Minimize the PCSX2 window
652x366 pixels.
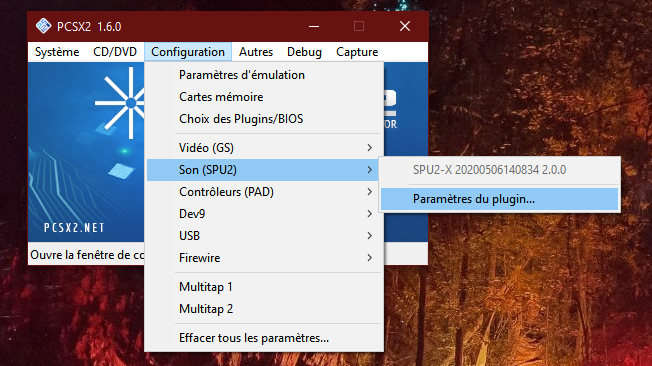314,26
